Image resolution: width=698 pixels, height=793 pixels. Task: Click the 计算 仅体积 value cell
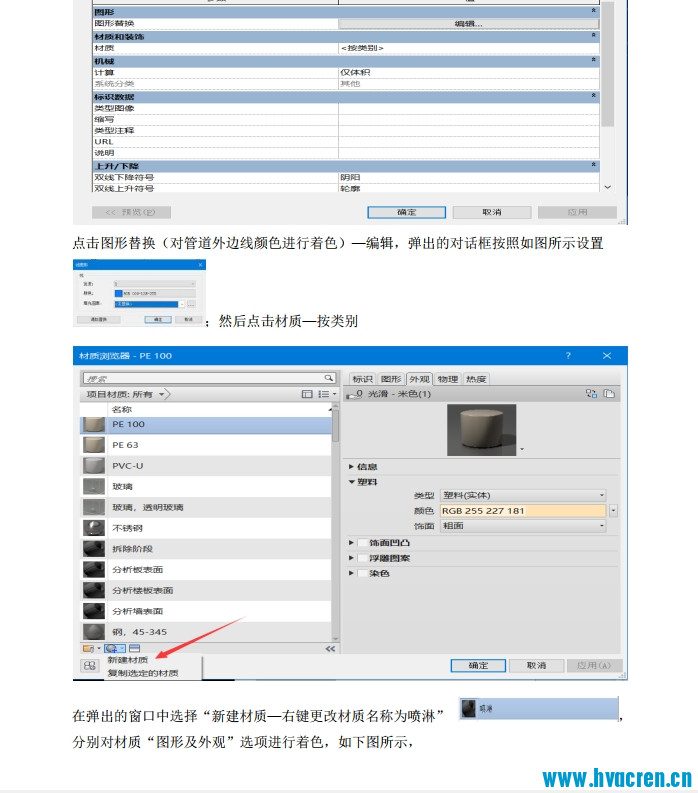pyautogui.click(x=469, y=72)
